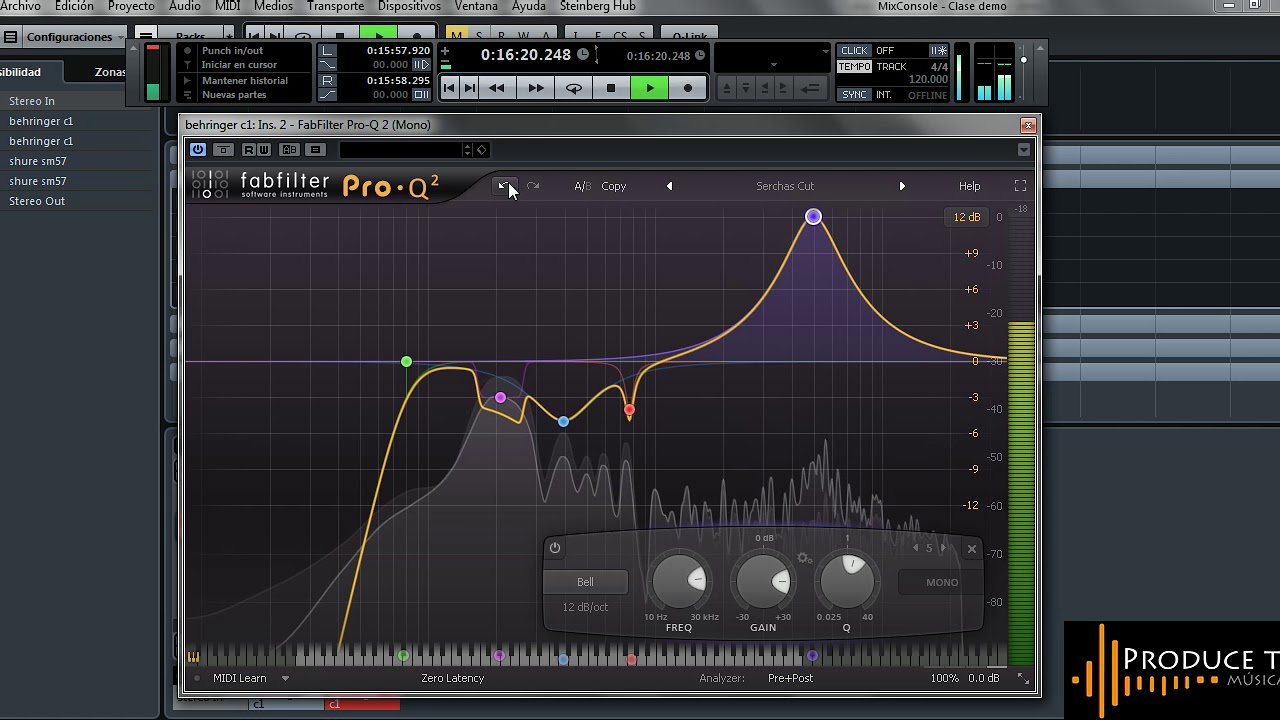Redo FabFilter change

[533, 186]
